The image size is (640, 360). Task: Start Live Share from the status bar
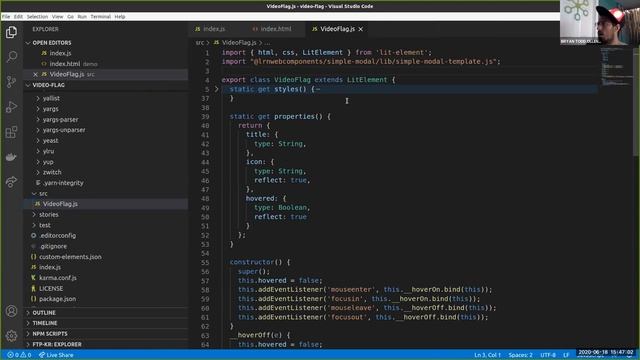point(56,355)
